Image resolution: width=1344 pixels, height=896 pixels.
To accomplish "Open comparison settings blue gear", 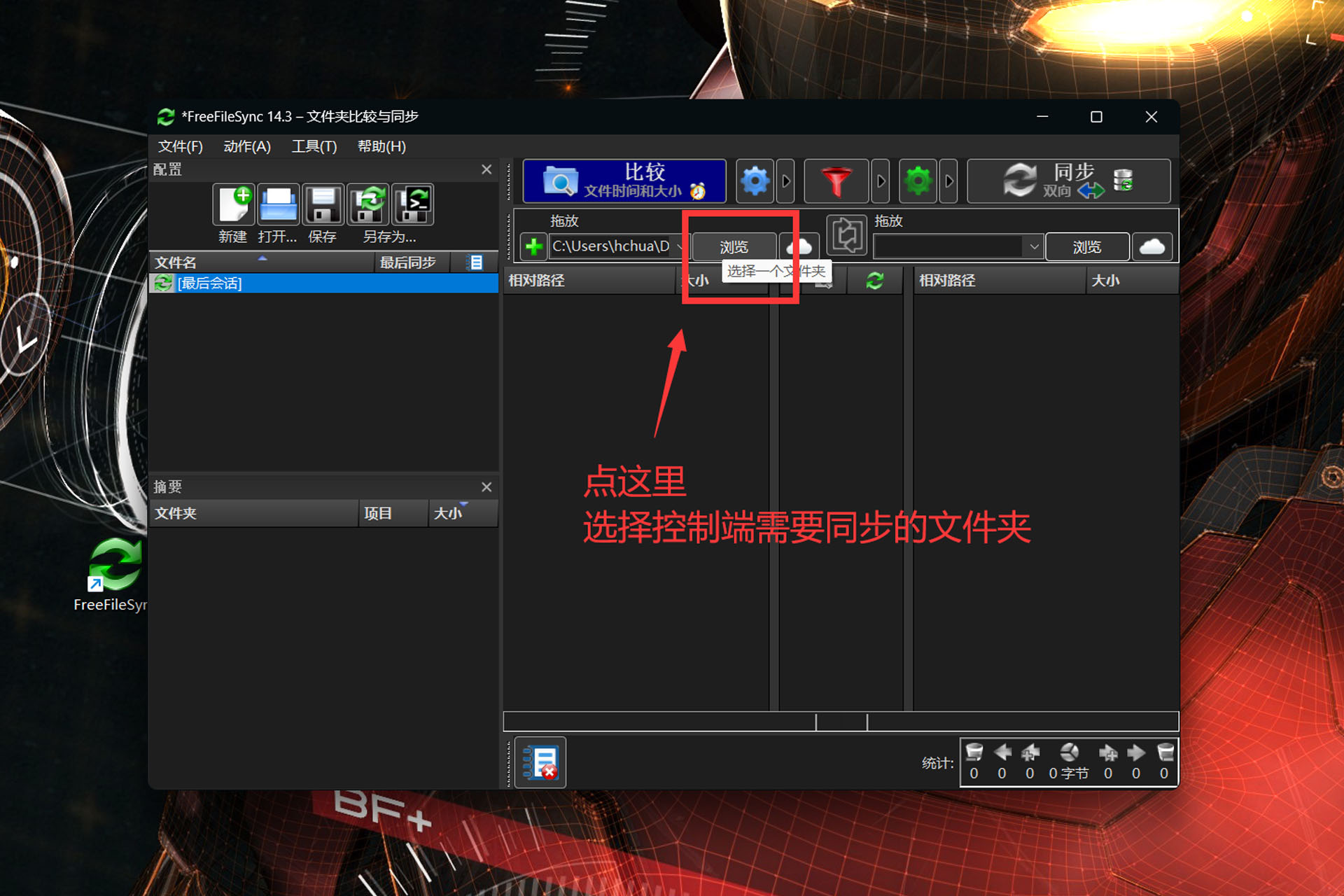I will point(755,181).
